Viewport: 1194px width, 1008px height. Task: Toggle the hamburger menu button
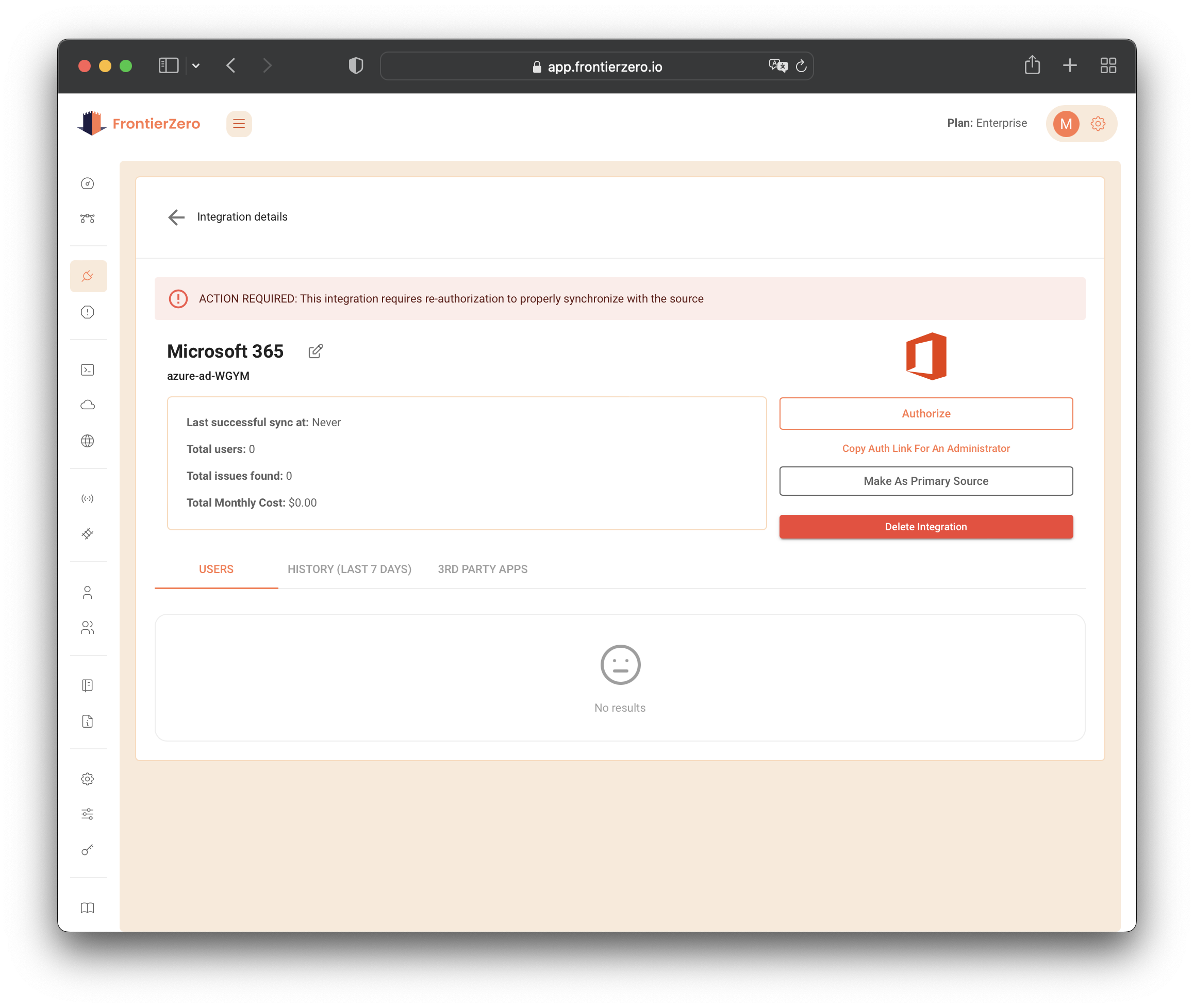[239, 124]
